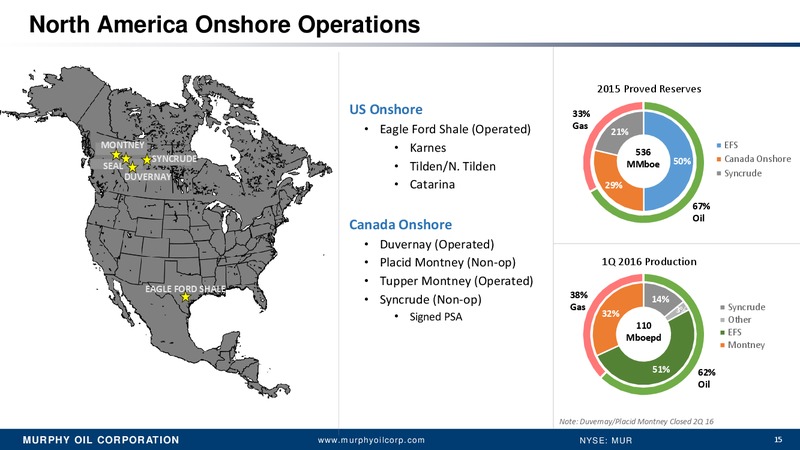Click the Canada Onshore orange legend swatch
This screenshot has height=450, width=800.
(719, 159)
